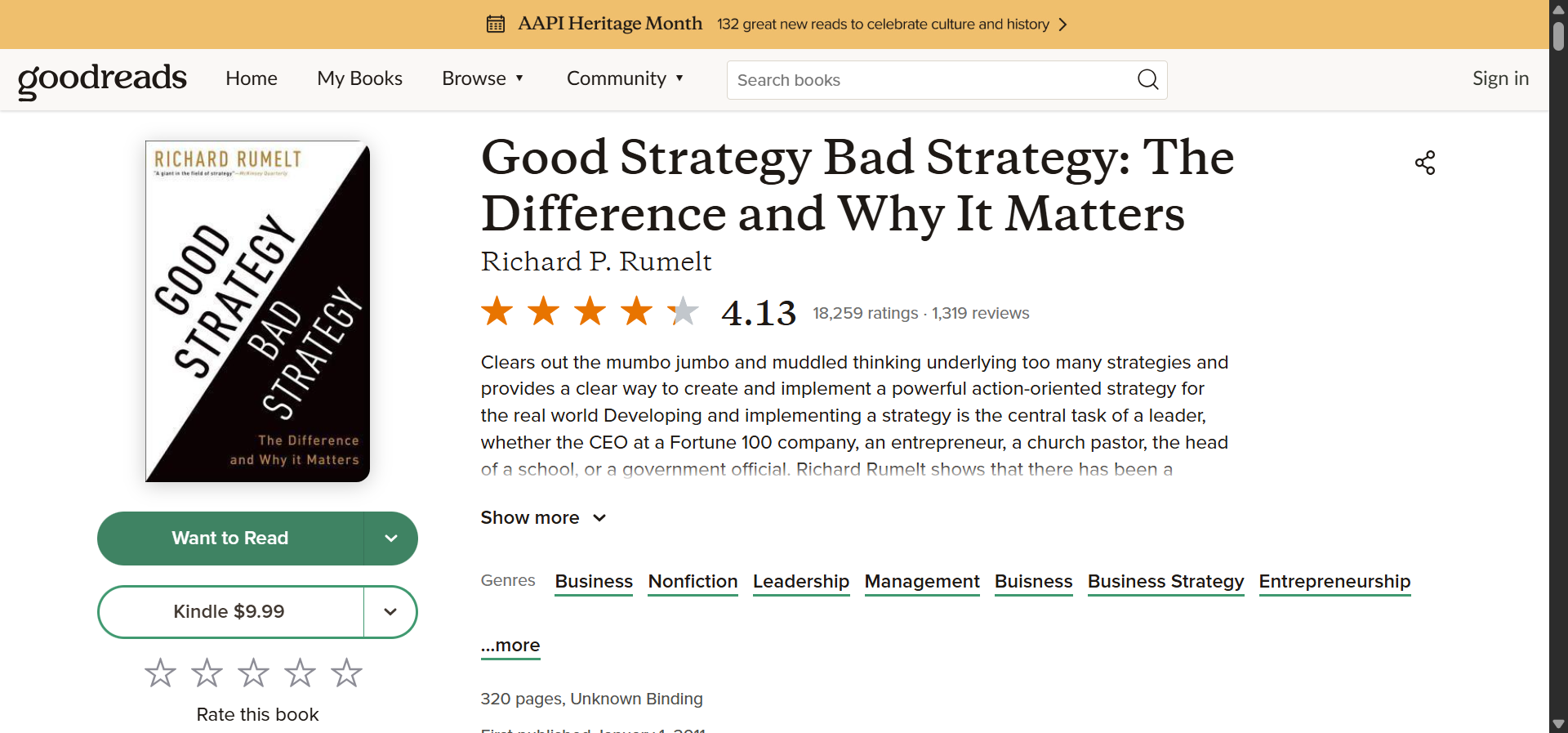Viewport: 1568px width, 733px height.
Task: Open the Kindle purchase options dropdown arrow
Action: 390,612
